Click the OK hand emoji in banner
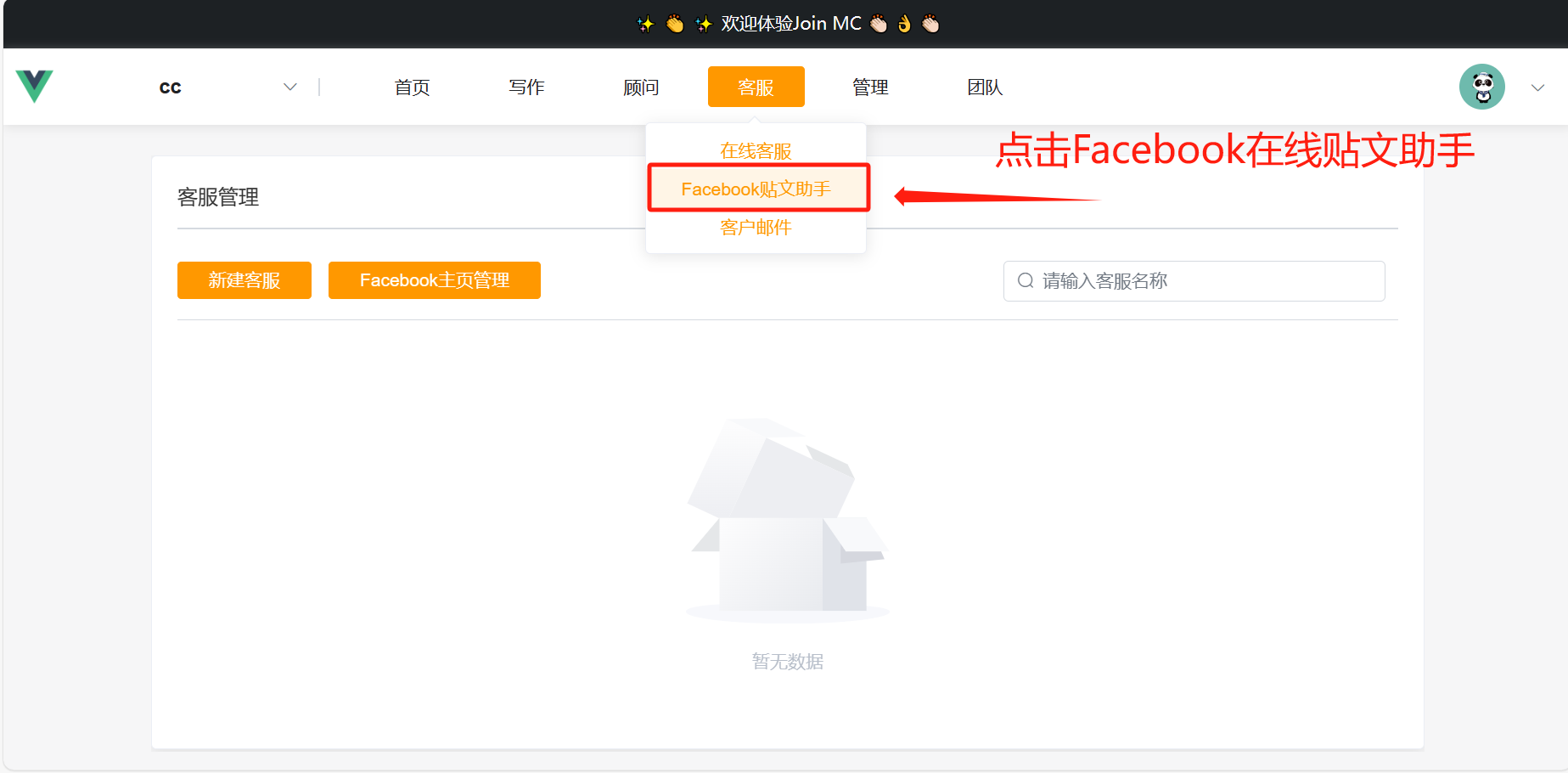1568x773 pixels. (x=904, y=24)
